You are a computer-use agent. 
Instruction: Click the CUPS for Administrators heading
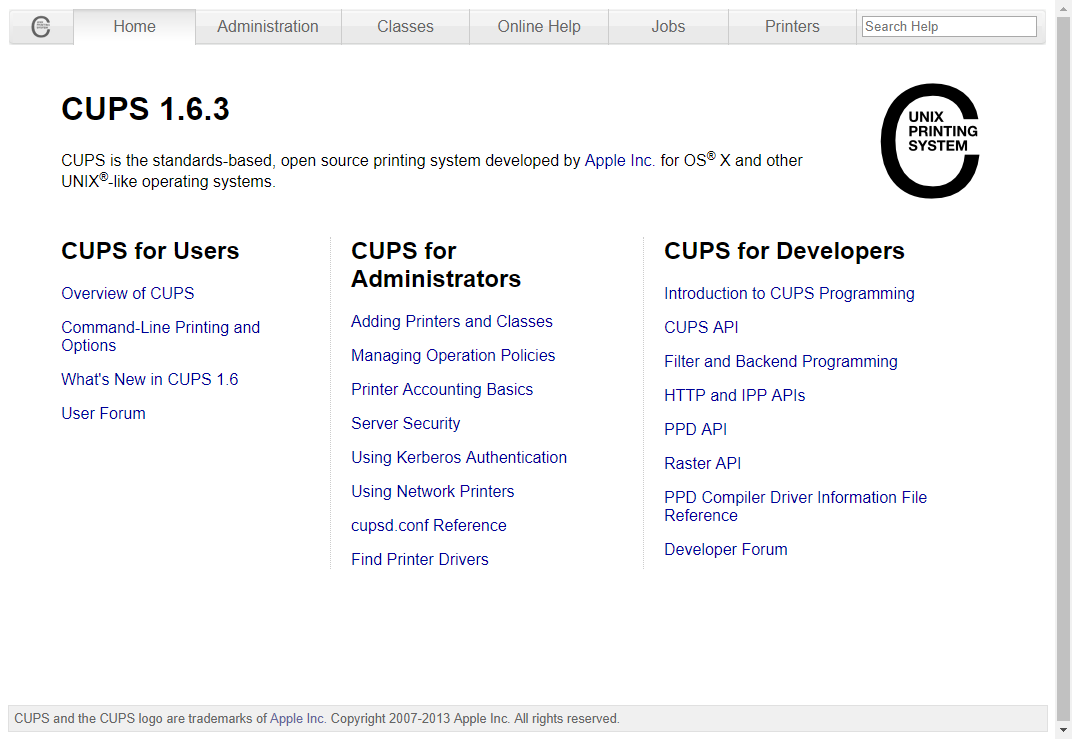click(436, 265)
